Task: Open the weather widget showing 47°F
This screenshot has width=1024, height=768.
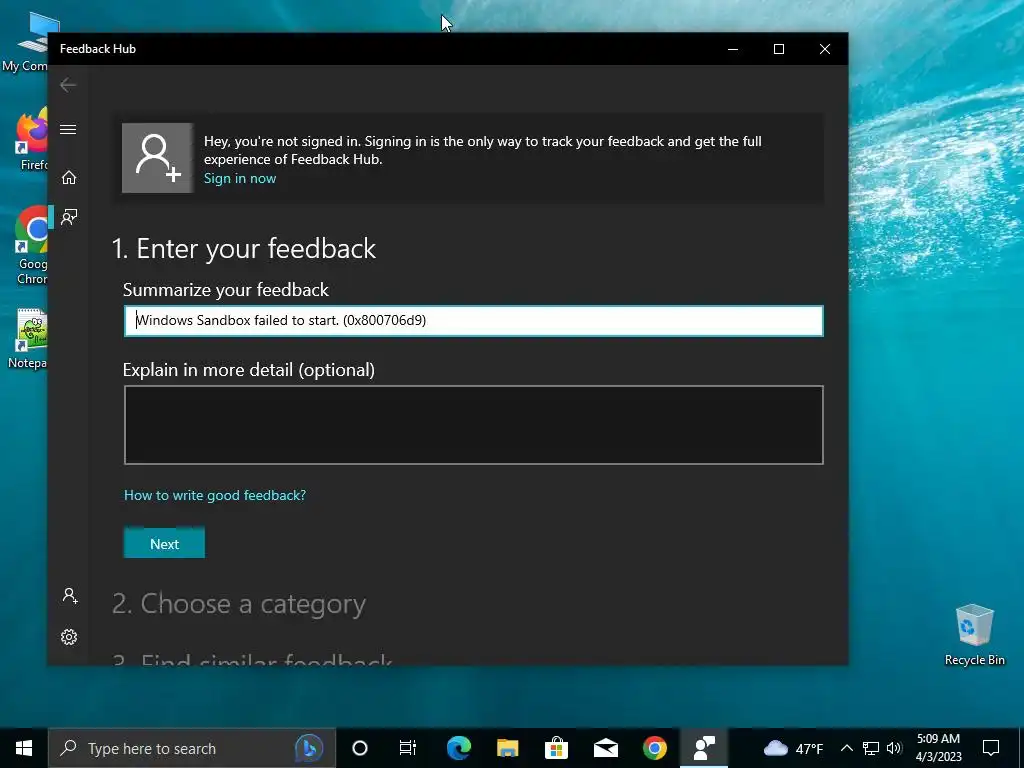Action: pos(793,748)
